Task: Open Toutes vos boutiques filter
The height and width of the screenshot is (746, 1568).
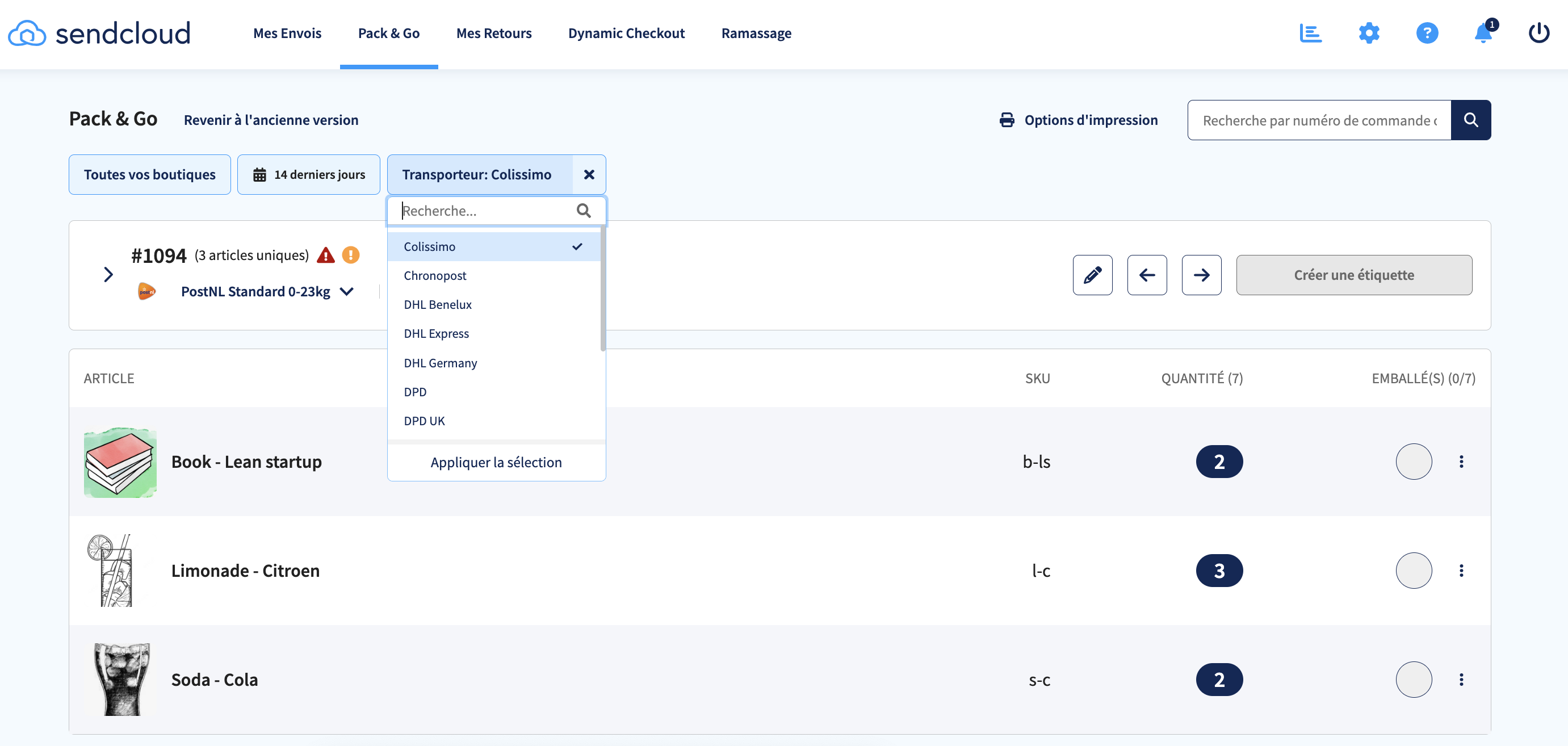Action: pyautogui.click(x=150, y=175)
